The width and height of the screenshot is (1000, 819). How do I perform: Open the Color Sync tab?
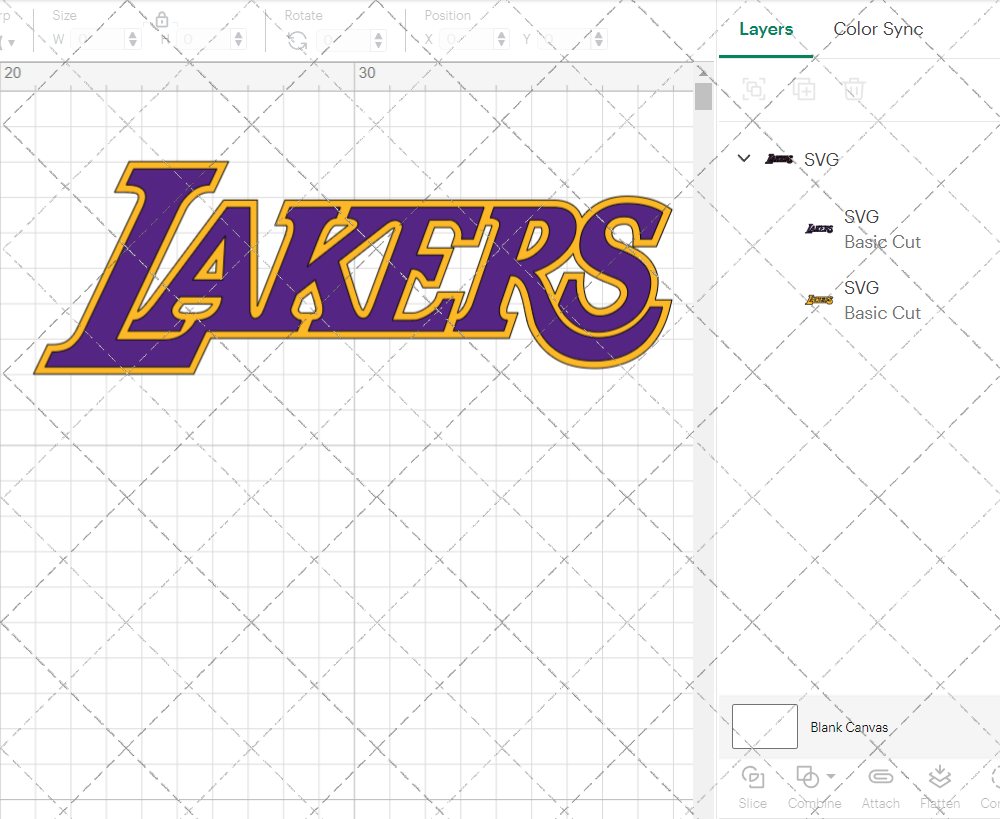[x=878, y=29]
